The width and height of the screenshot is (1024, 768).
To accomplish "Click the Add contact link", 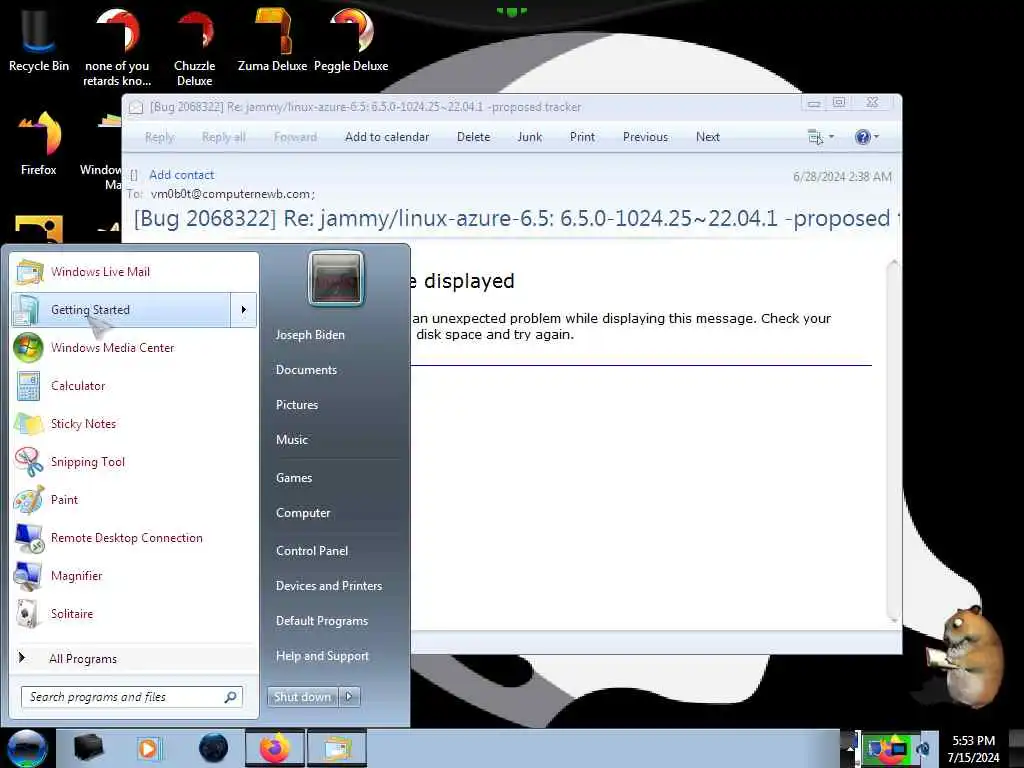I will pos(182,175).
